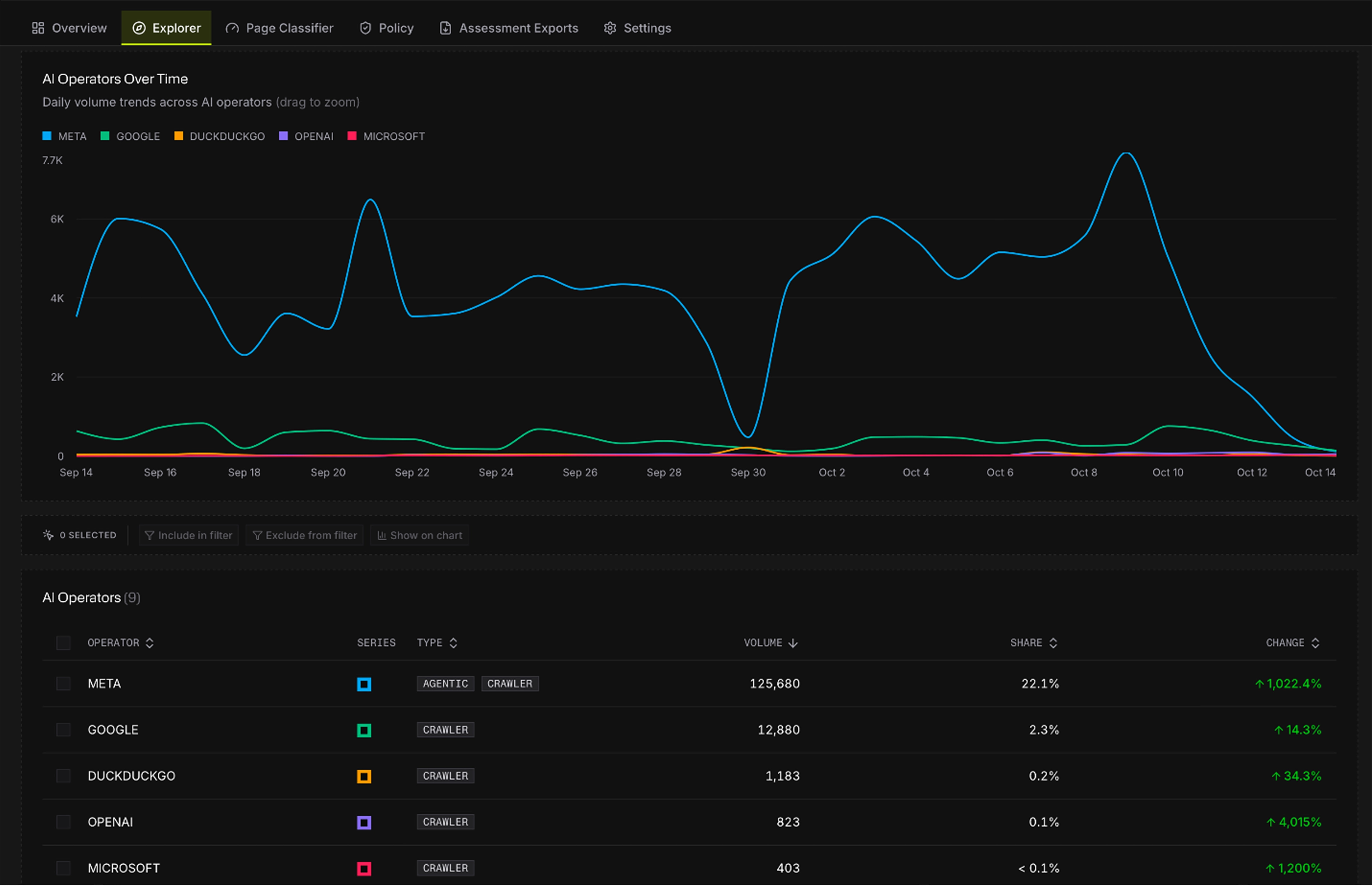Click the GOOGLE share value 2.3%
1372x886 pixels.
tap(1044, 730)
